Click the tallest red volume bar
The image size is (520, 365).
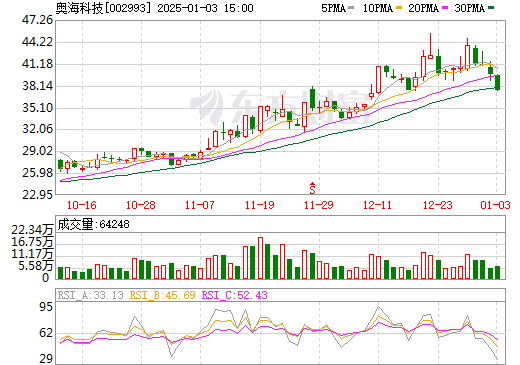click(260, 258)
